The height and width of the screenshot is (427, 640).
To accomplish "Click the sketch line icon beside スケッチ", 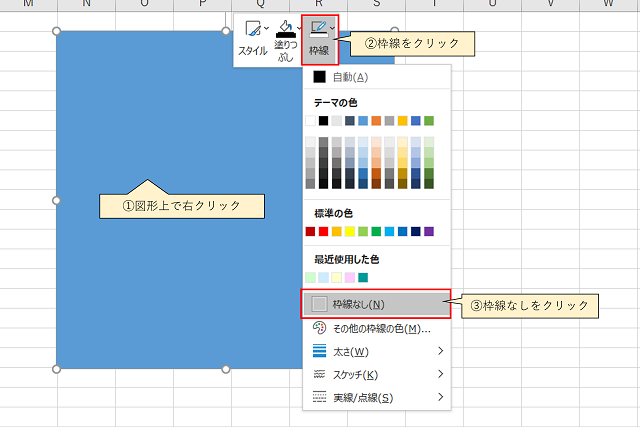I will (x=319, y=374).
